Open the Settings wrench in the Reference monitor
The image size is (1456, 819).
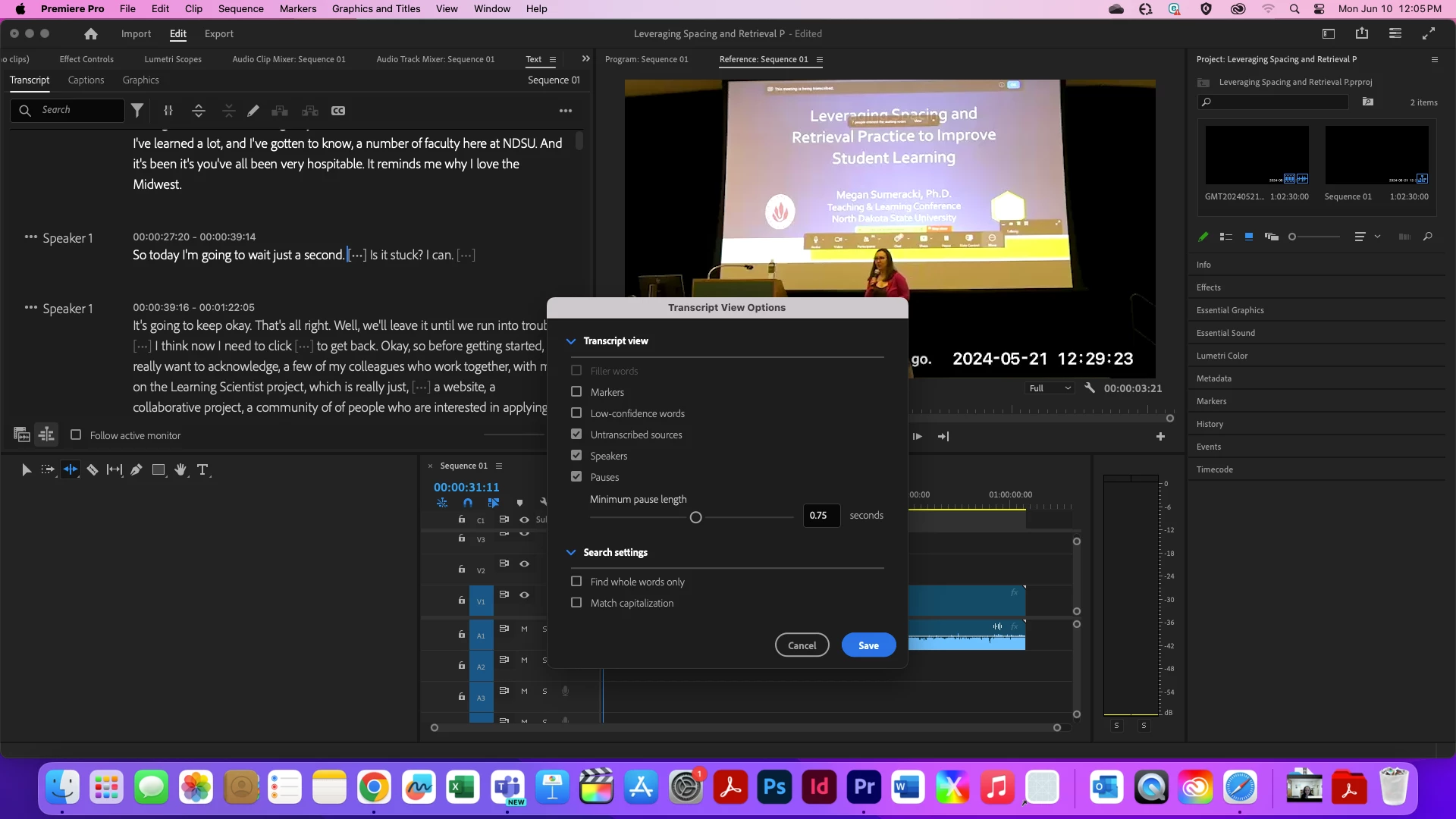tap(1090, 388)
